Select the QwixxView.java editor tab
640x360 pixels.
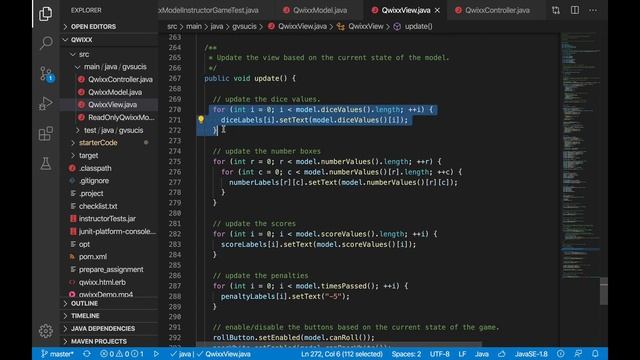click(405, 10)
